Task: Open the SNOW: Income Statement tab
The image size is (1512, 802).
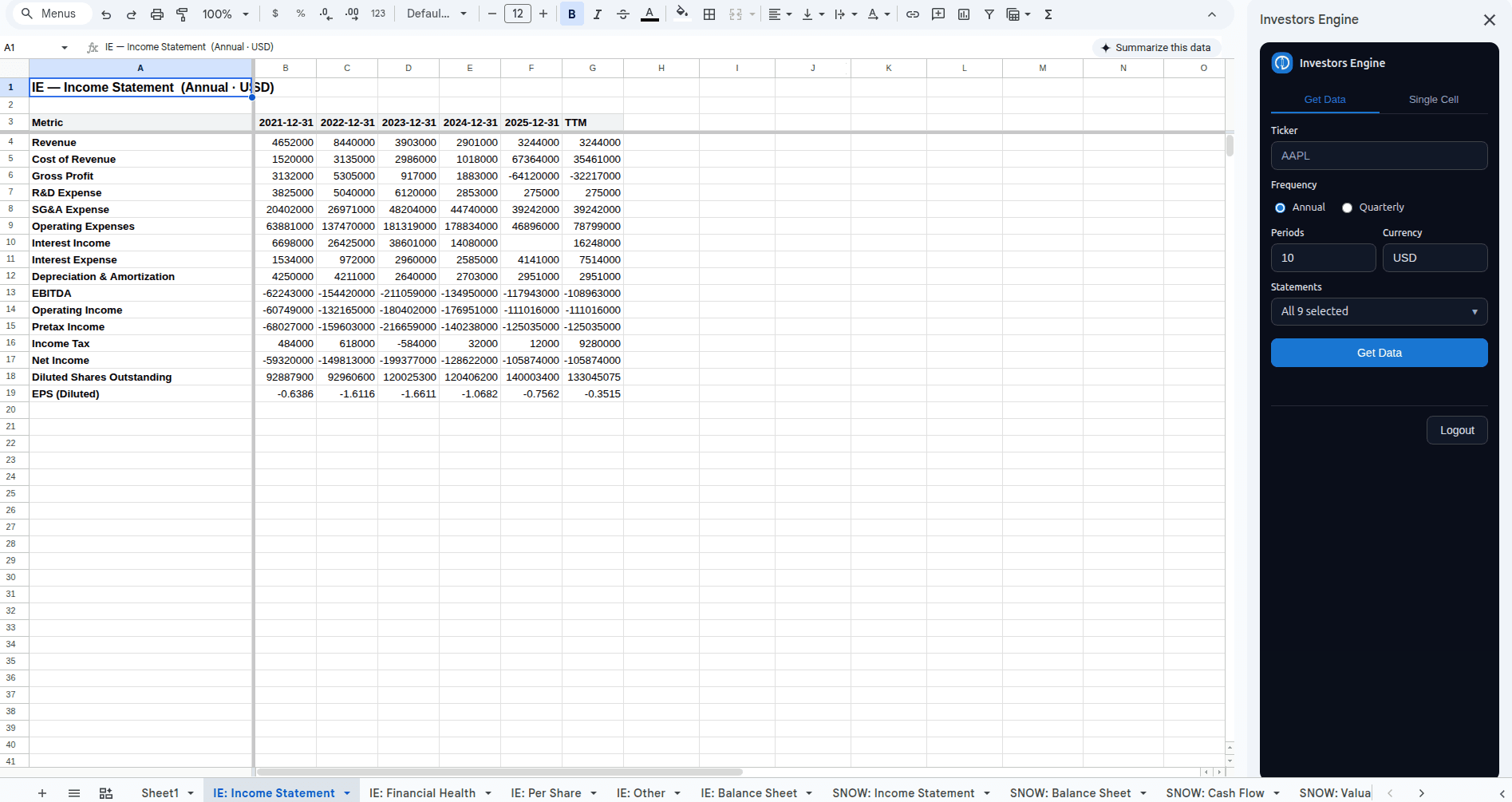Action: pyautogui.click(x=903, y=792)
